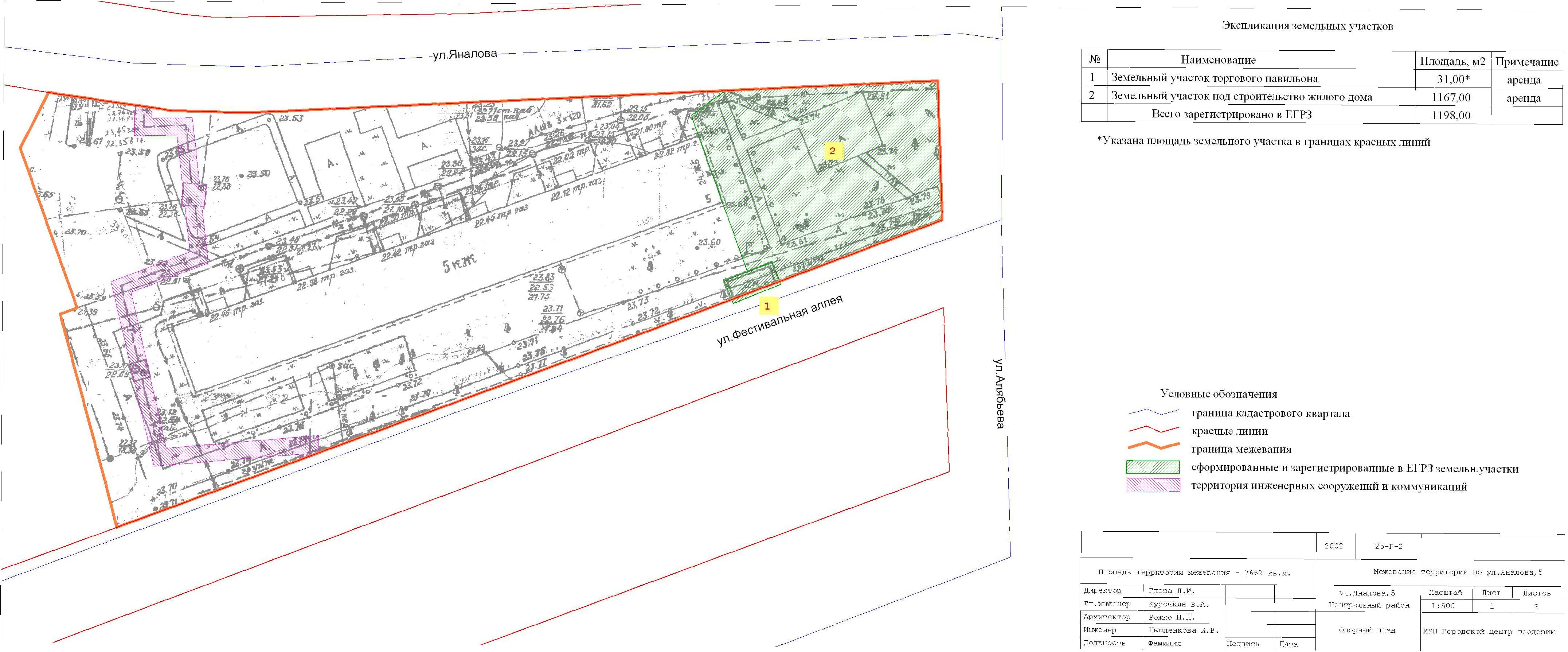This screenshot has width=1568, height=652.
Task: Click the Условные обозначения legend heading
Action: pos(1219,393)
